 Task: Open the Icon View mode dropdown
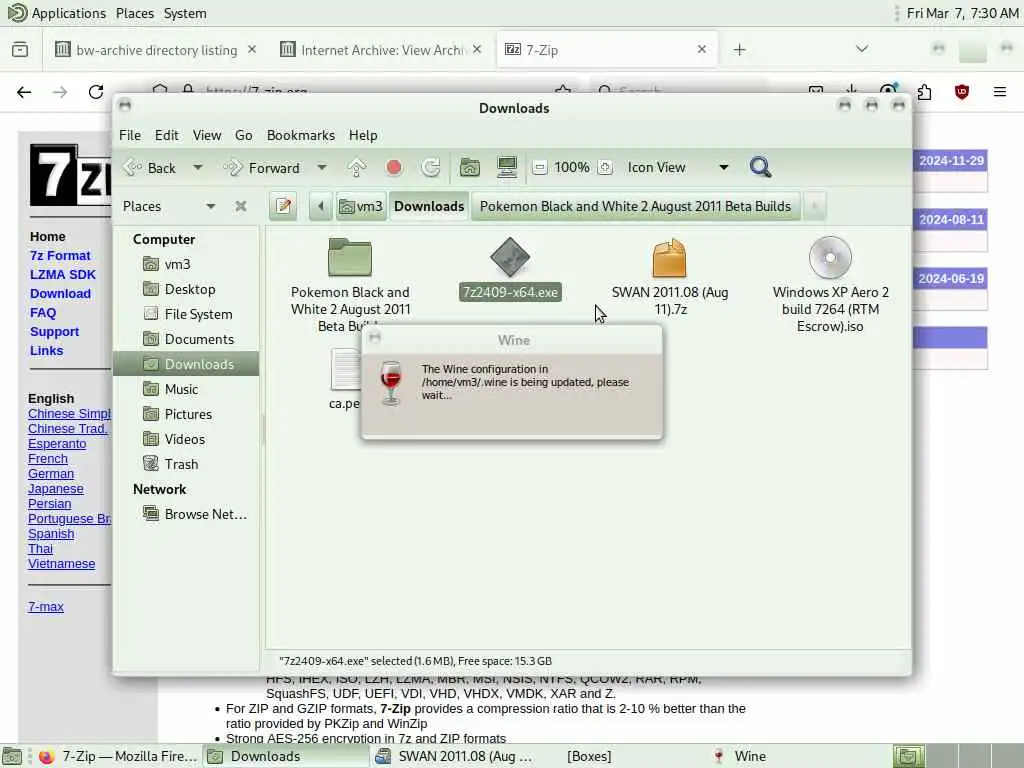tap(678, 168)
